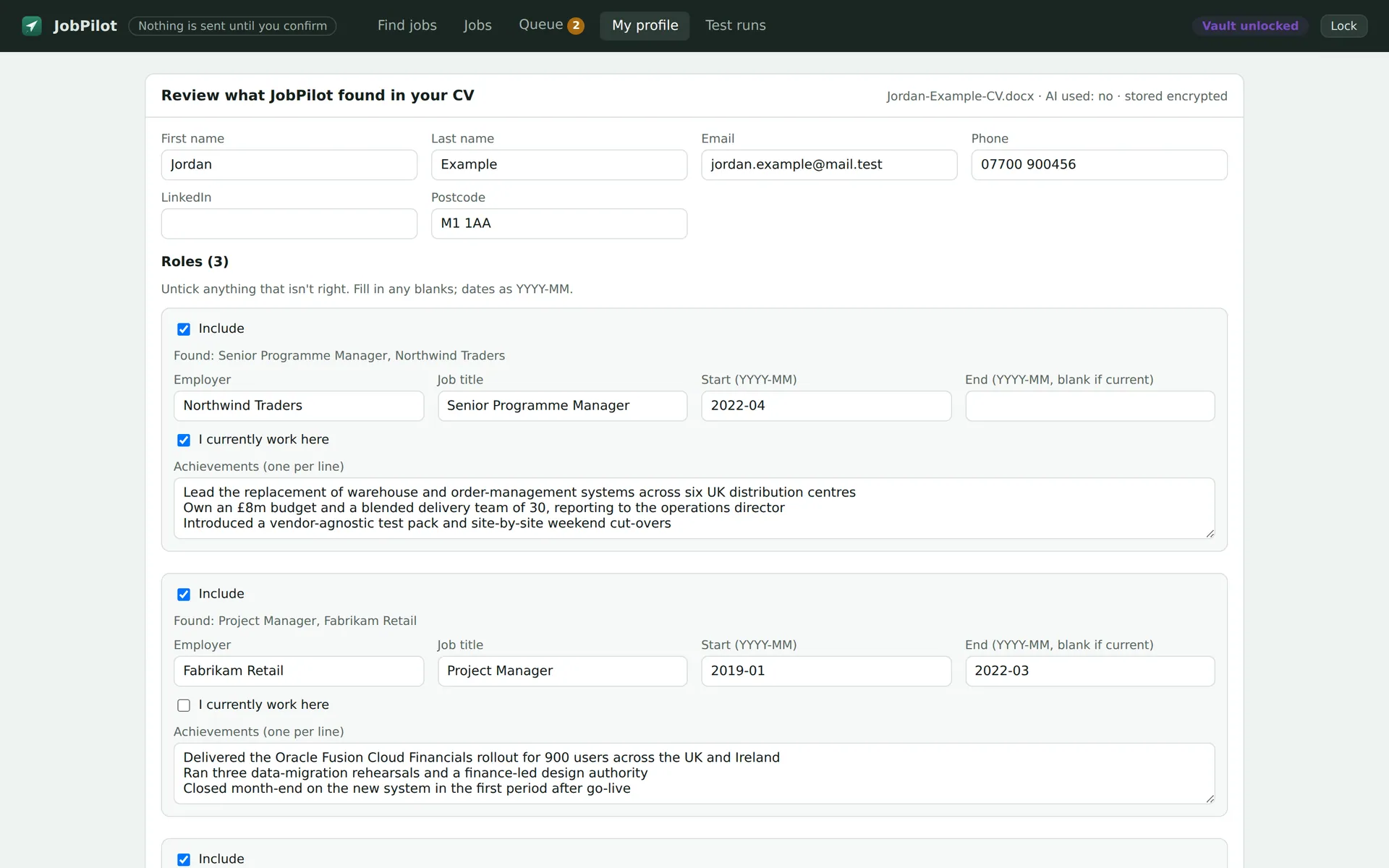This screenshot has height=868, width=1389.
Task: Click the Last name field with Example
Action: click(x=559, y=165)
